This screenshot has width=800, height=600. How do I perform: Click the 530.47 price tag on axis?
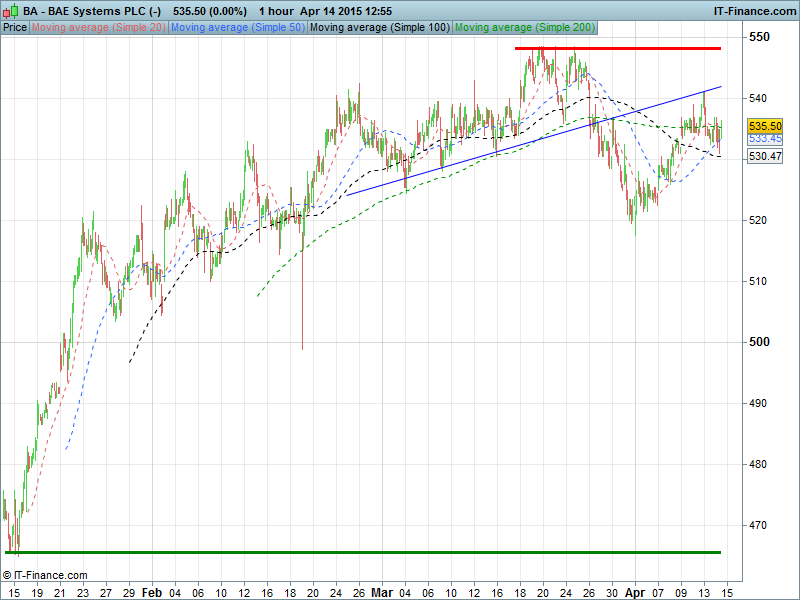click(x=765, y=157)
